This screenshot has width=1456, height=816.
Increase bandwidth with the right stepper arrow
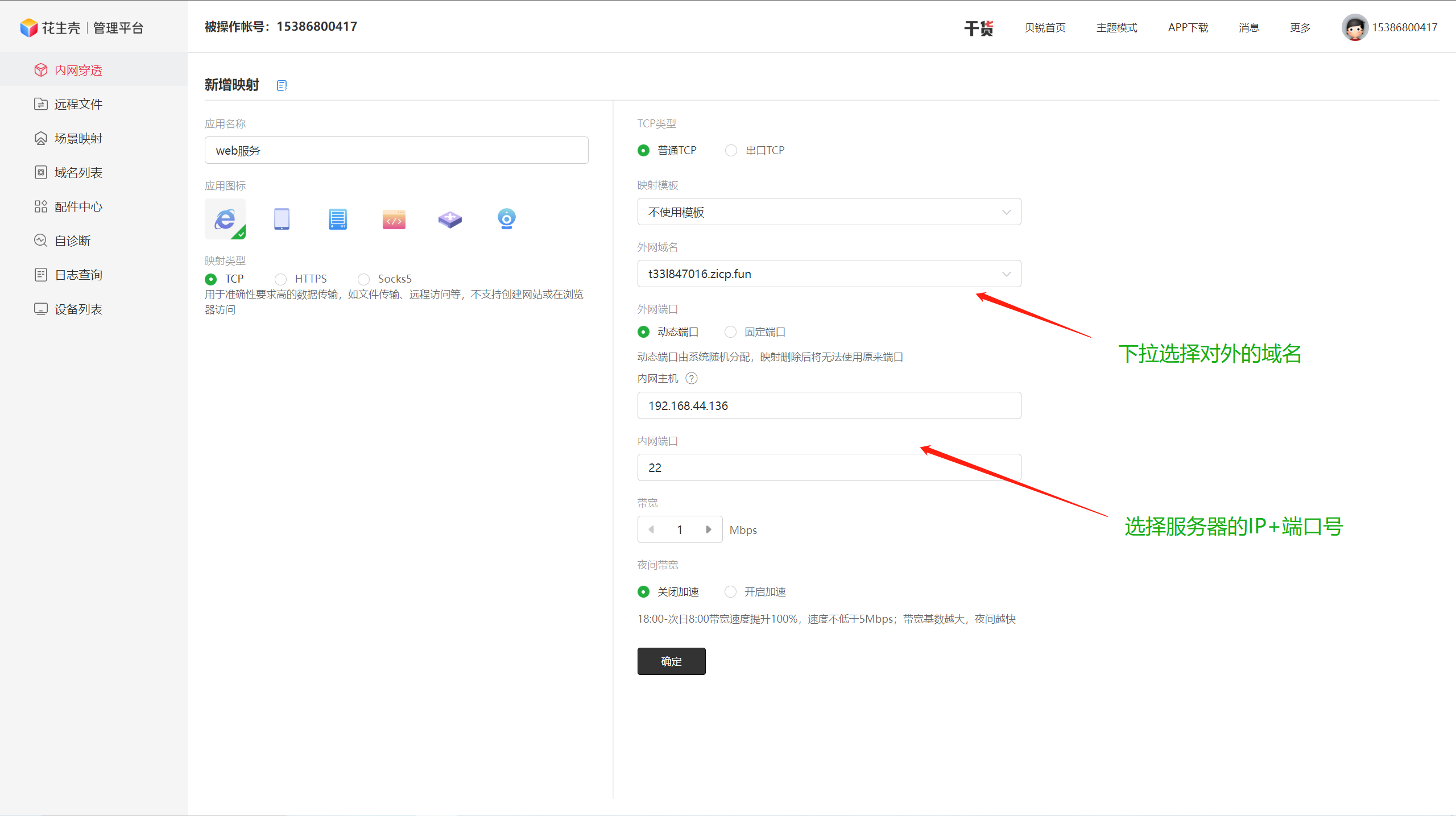(x=709, y=529)
